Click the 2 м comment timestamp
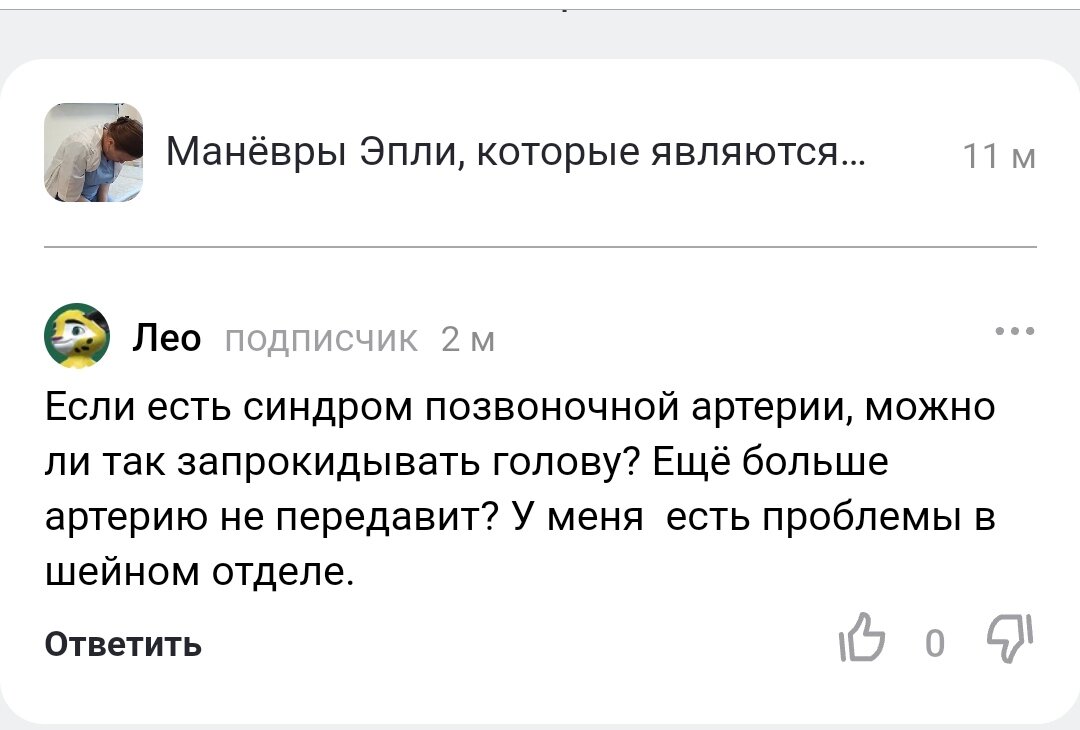1080x730 pixels. [x=465, y=340]
